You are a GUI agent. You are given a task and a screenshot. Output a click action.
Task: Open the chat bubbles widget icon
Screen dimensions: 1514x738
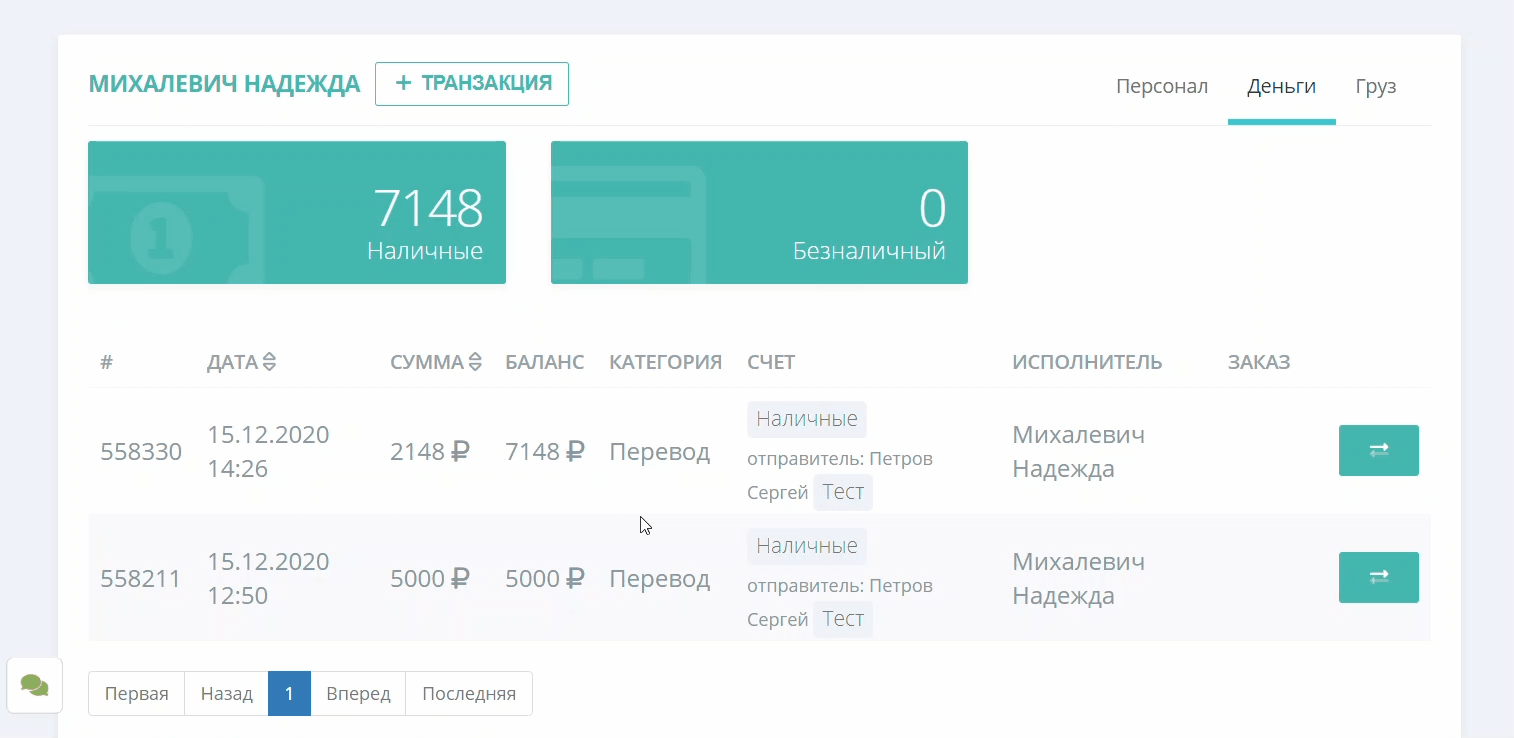pyautogui.click(x=35, y=685)
